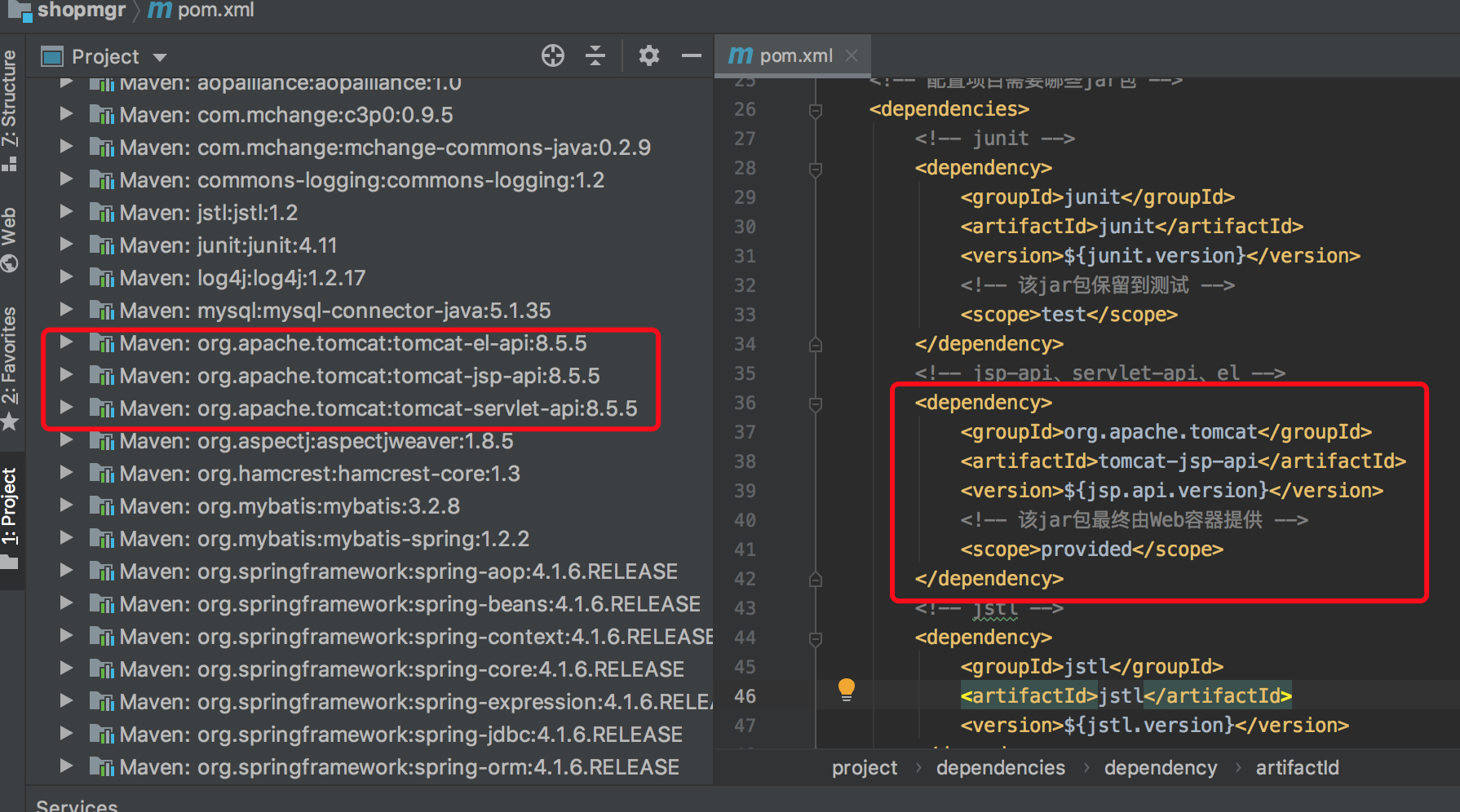Image resolution: width=1460 pixels, height=812 pixels.
Task: Click the locate/scroll-from-source target icon
Action: 553,55
